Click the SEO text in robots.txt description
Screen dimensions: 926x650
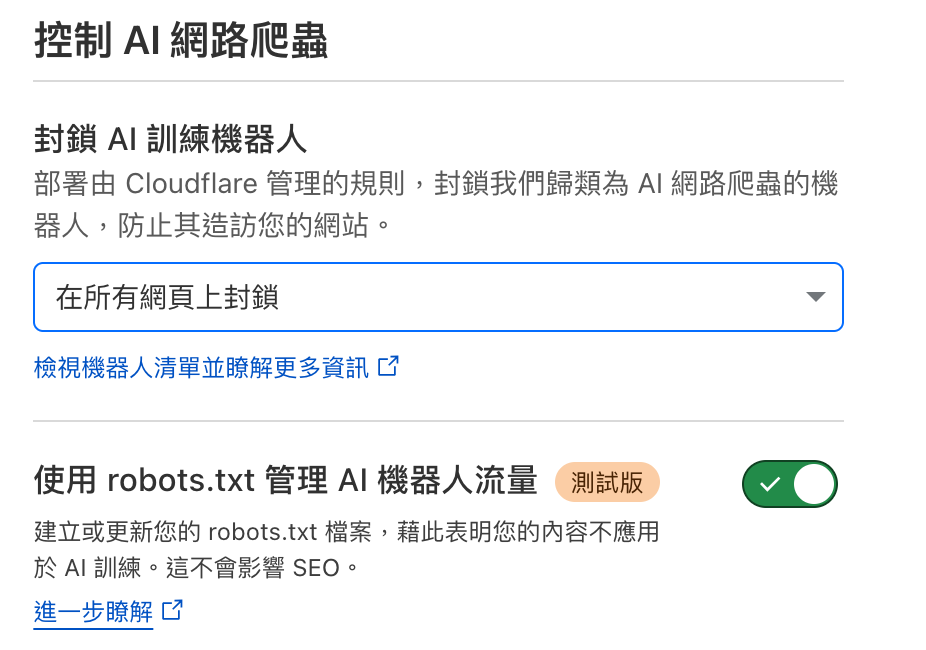316,568
